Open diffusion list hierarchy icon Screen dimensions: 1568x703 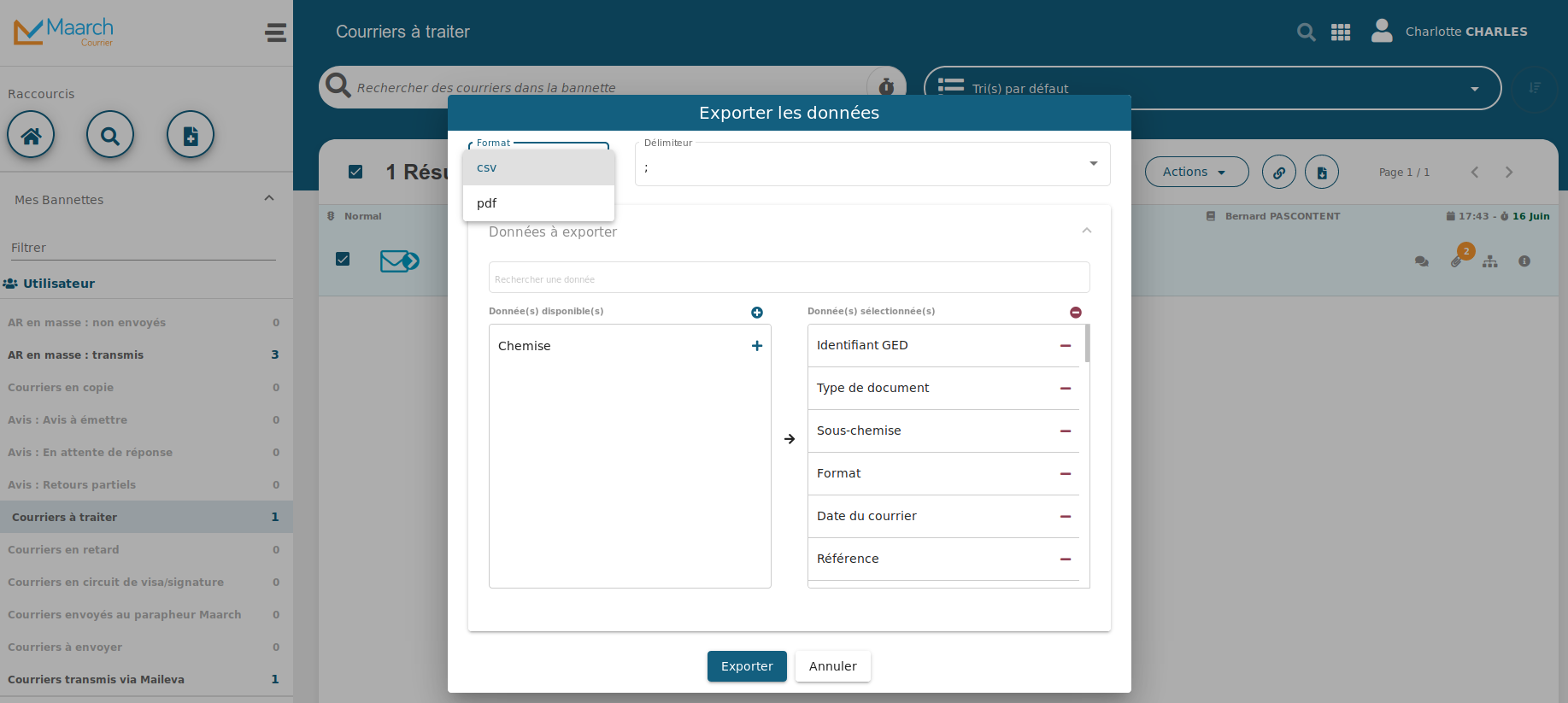point(1490,261)
